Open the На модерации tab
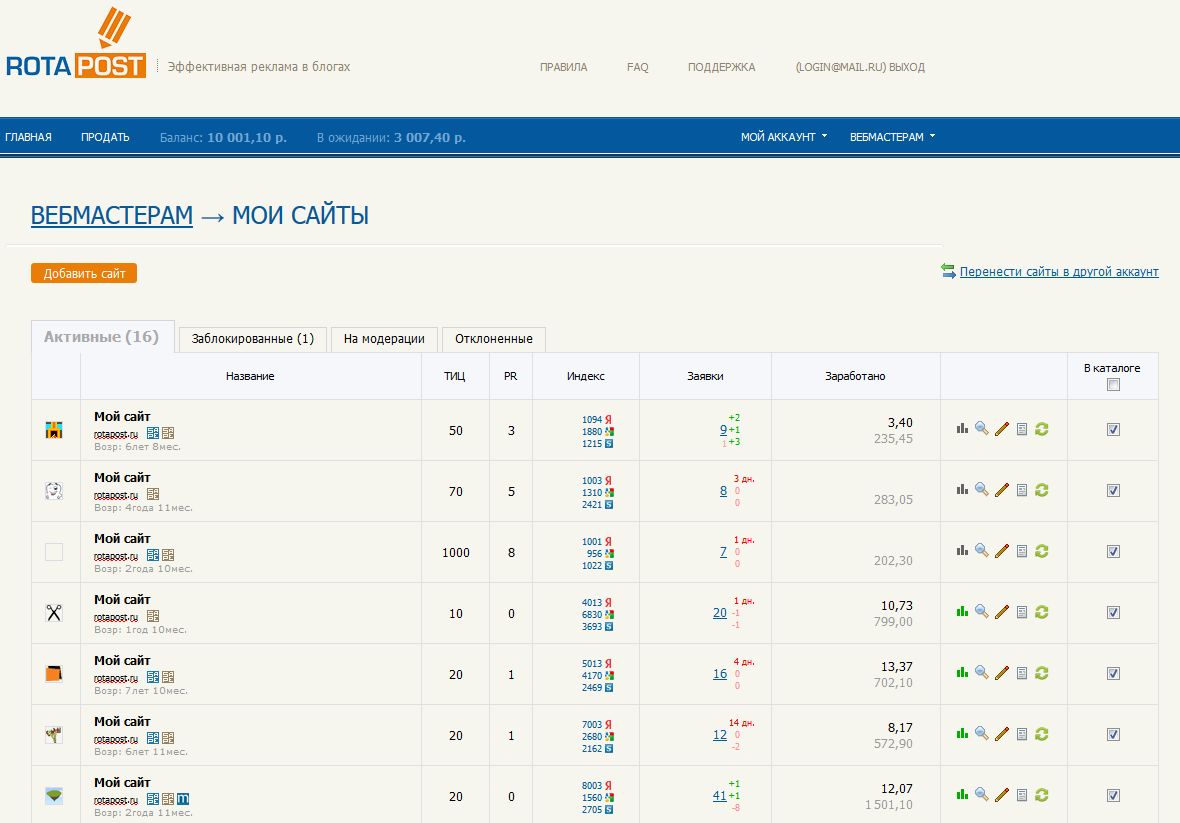This screenshot has height=823, width=1180. click(x=384, y=339)
